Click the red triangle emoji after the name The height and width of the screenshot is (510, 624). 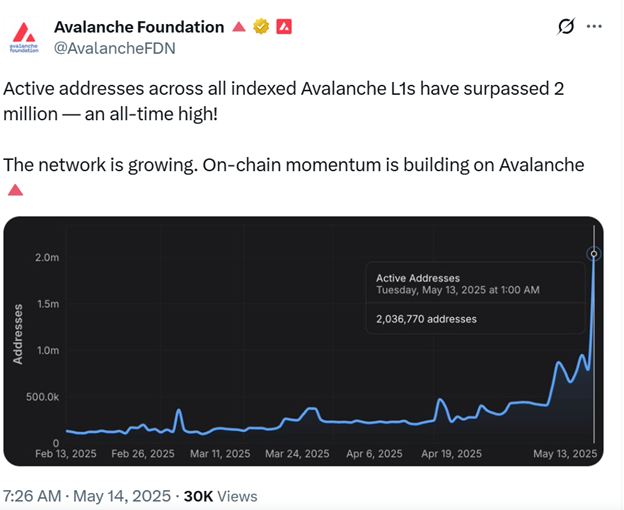click(x=239, y=27)
